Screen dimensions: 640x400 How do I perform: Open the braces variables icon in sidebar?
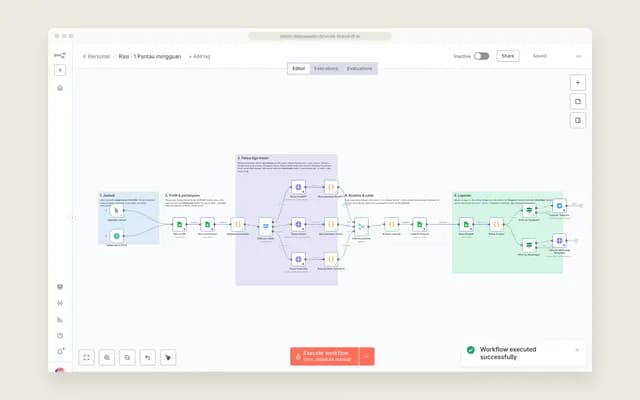[x=60, y=303]
